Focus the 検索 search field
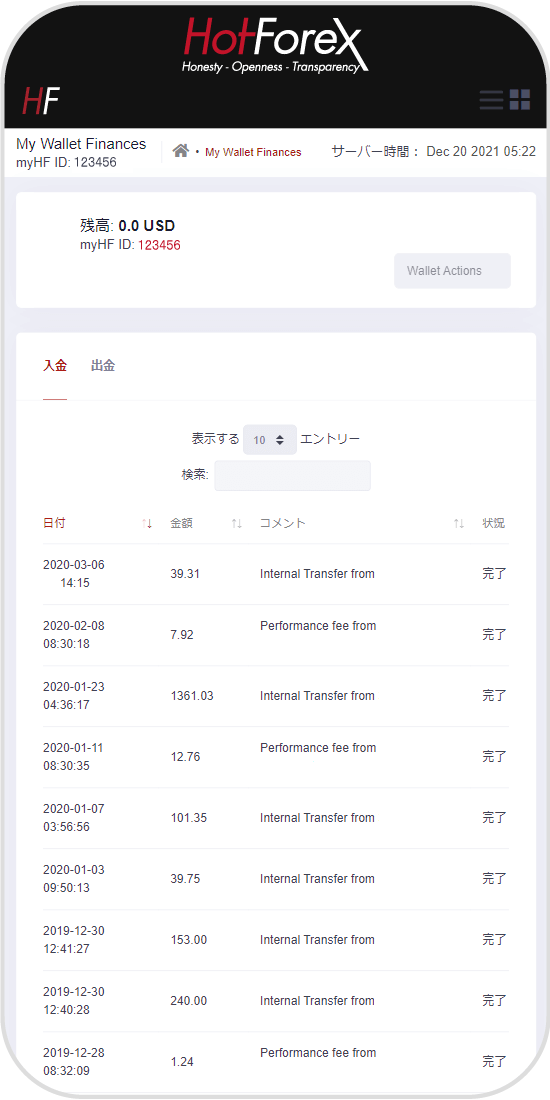550x1100 pixels. click(293, 476)
